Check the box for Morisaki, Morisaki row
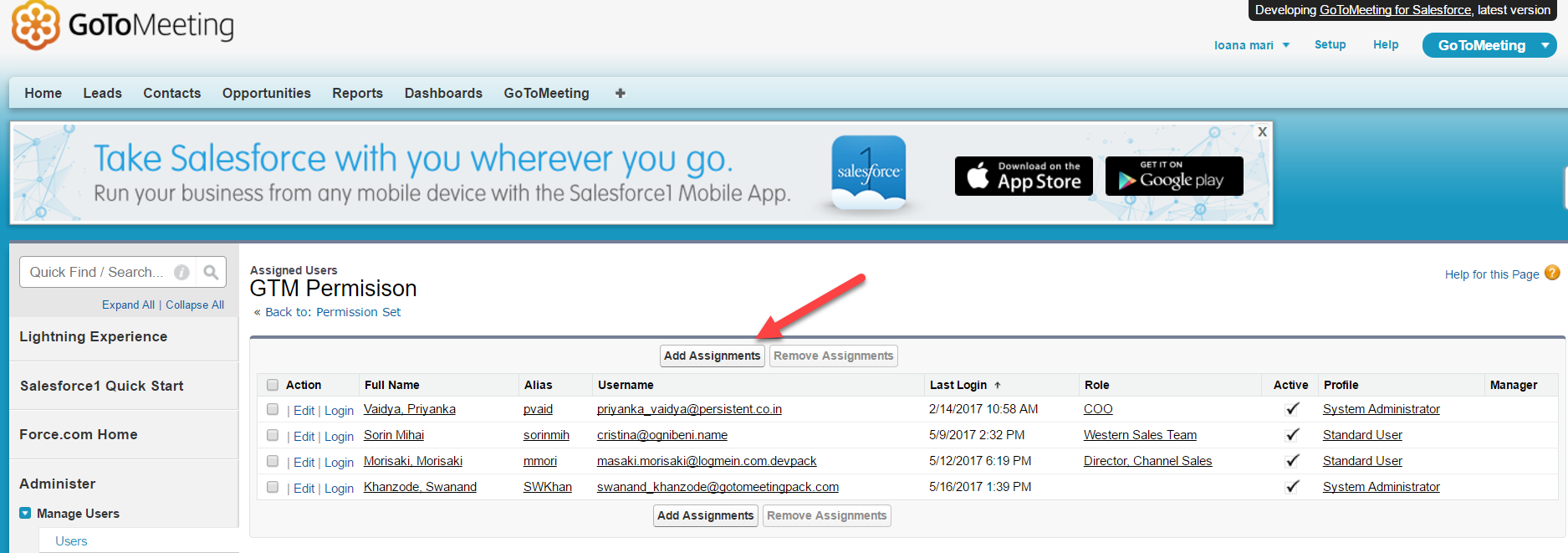This screenshot has height=553, width=1568. [273, 461]
